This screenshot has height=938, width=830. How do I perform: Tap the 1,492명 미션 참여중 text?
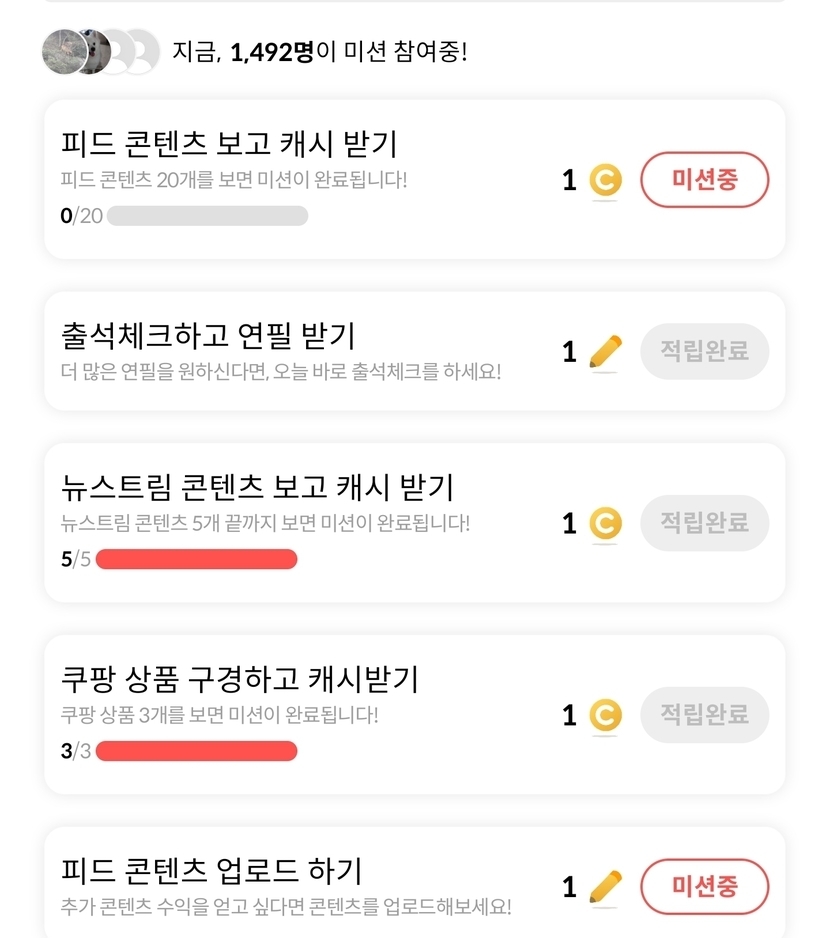(320, 52)
